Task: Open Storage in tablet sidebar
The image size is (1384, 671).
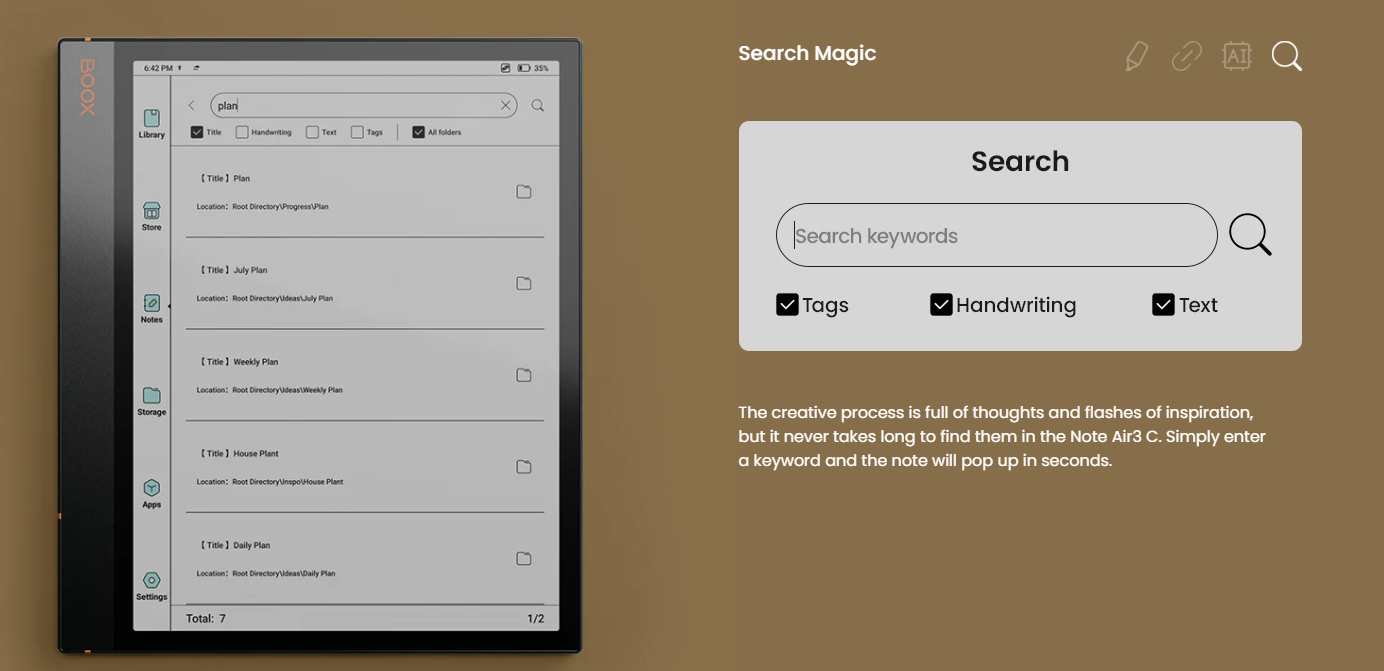Action: tap(152, 400)
